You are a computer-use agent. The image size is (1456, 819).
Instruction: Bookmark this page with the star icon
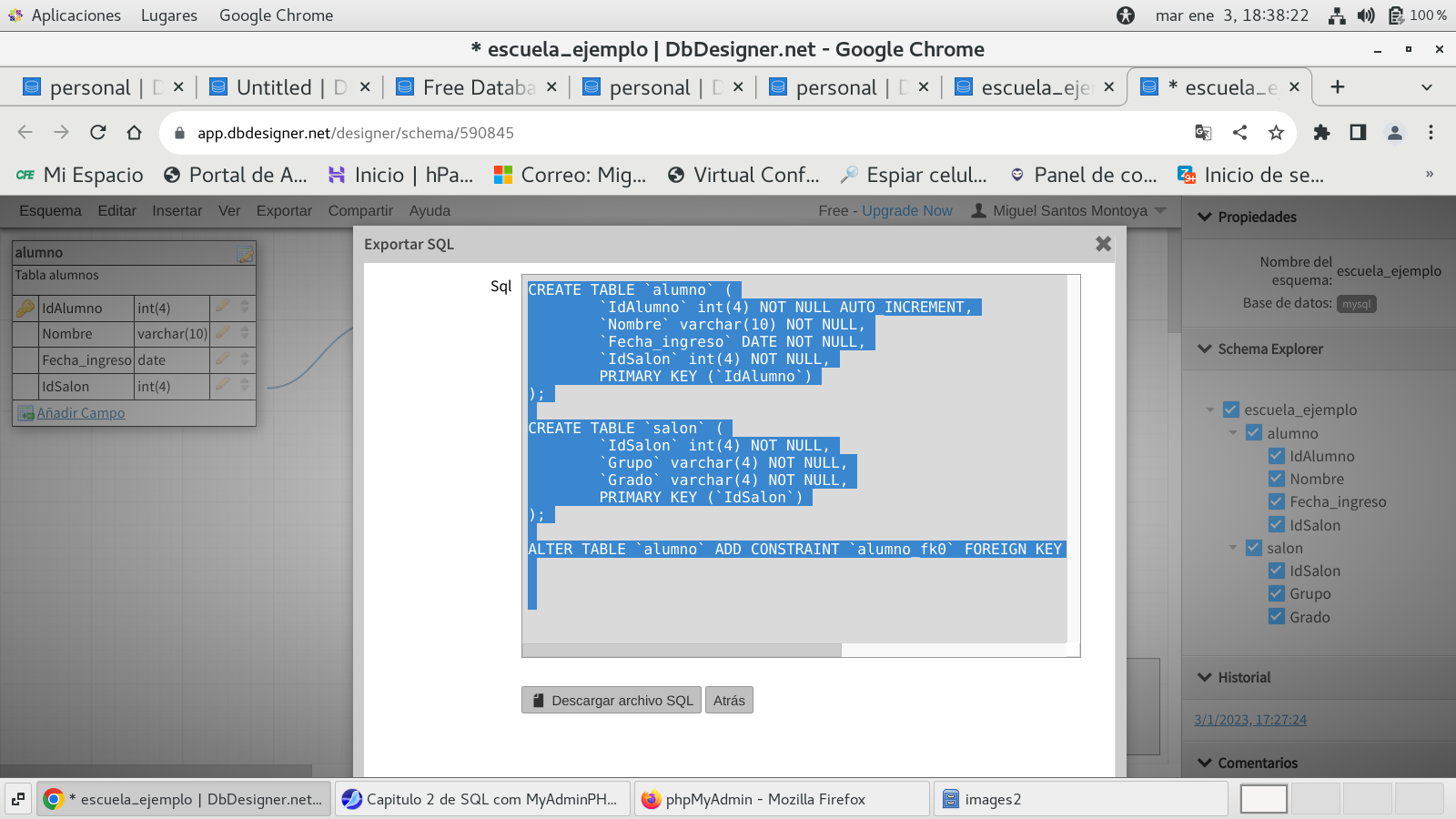(x=1276, y=133)
